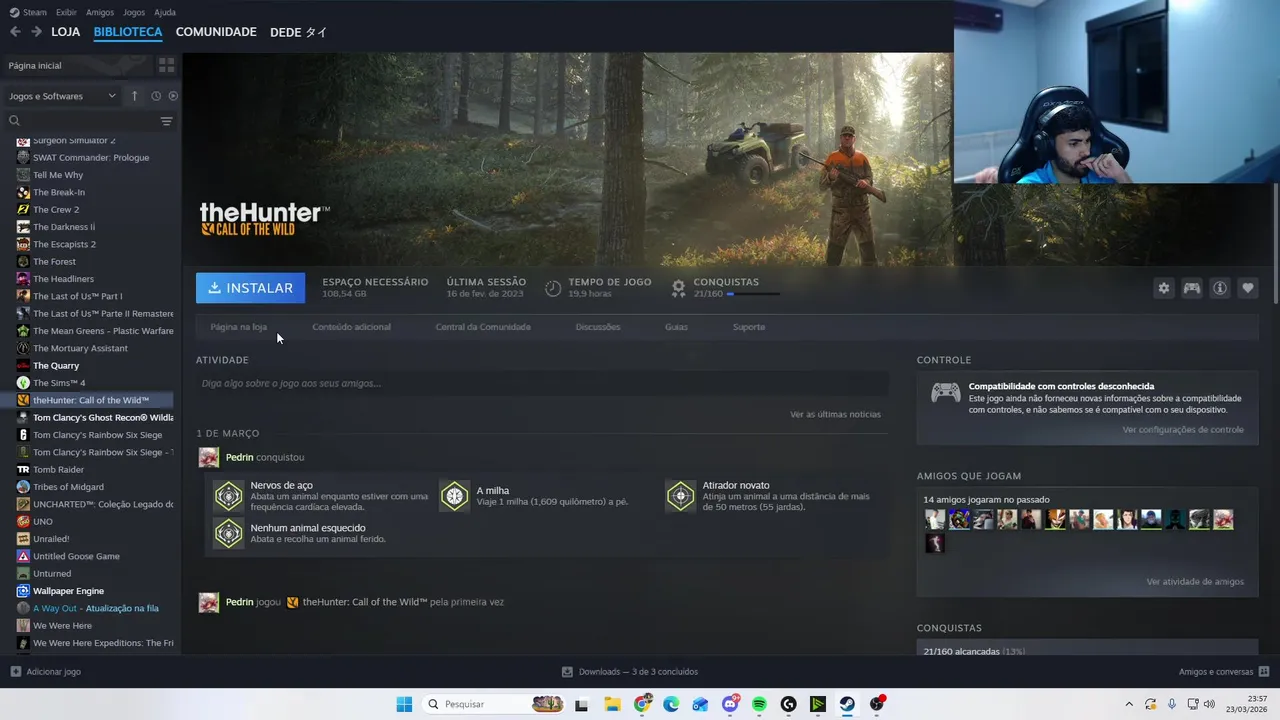Click the Adicionar jogo plus icon
Viewport: 1280px width, 720px height.
[15, 671]
